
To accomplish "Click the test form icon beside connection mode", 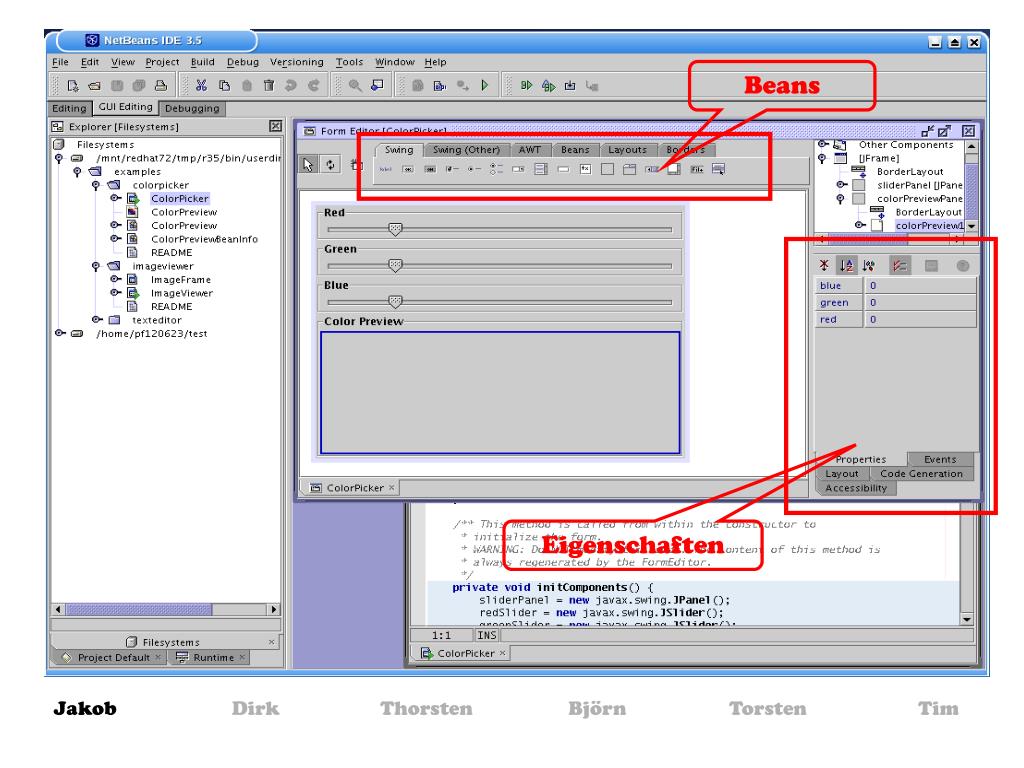I will [x=355, y=165].
